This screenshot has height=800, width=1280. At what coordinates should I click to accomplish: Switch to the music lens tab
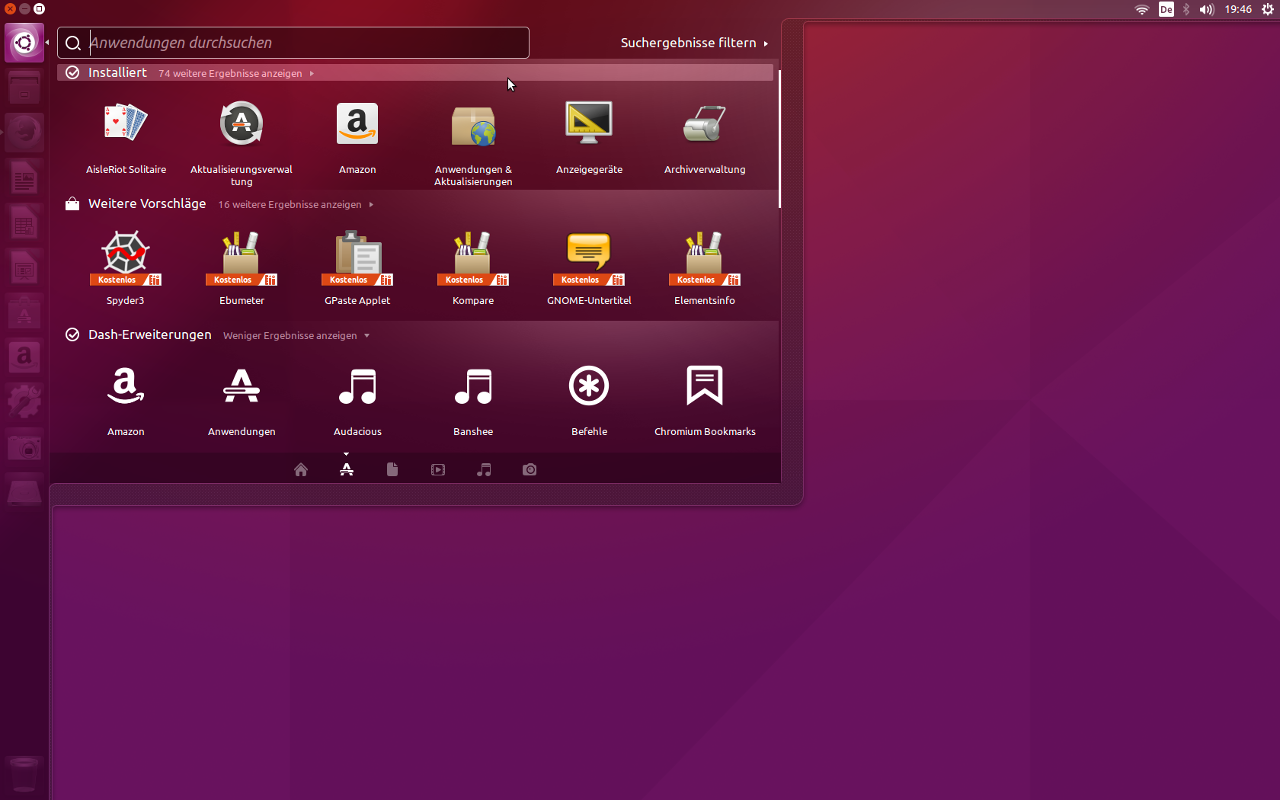(484, 469)
